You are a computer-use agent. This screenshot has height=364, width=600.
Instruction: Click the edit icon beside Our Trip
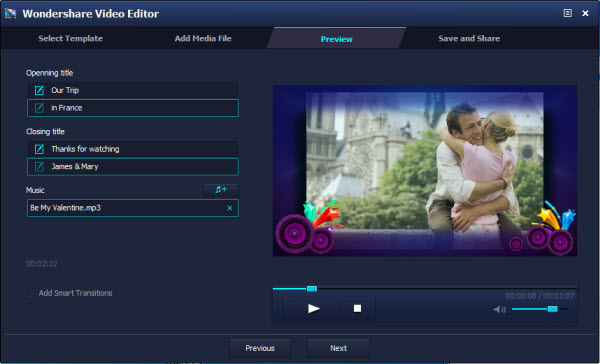(x=39, y=90)
